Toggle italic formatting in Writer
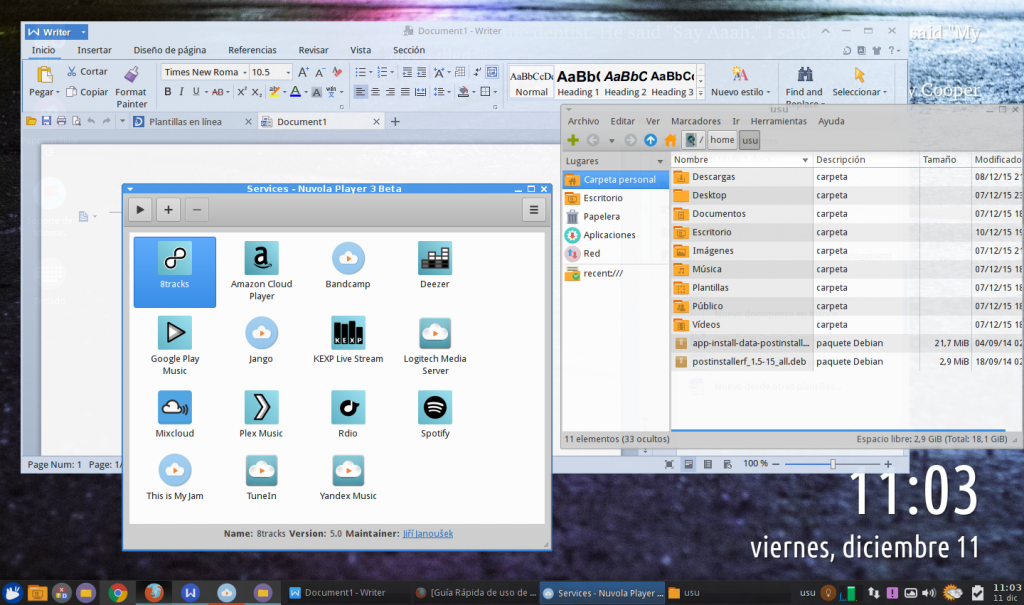Screen dimensions: 1024x605 pos(182,91)
